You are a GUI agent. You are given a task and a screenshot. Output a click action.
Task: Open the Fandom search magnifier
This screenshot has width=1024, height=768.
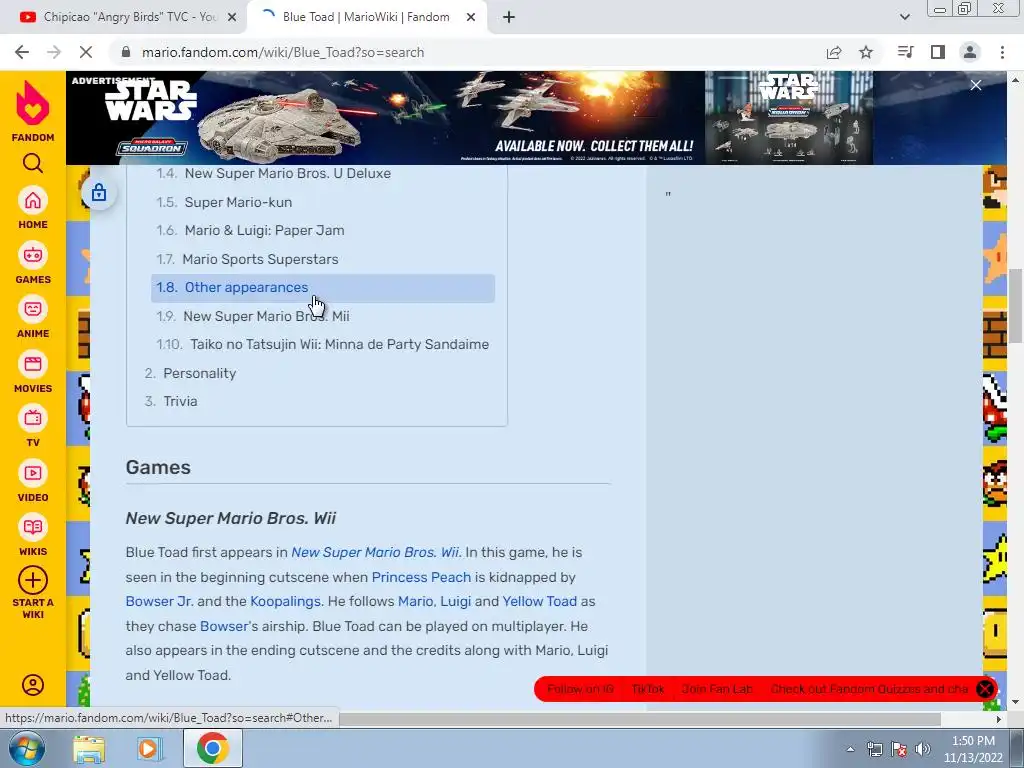[33, 163]
